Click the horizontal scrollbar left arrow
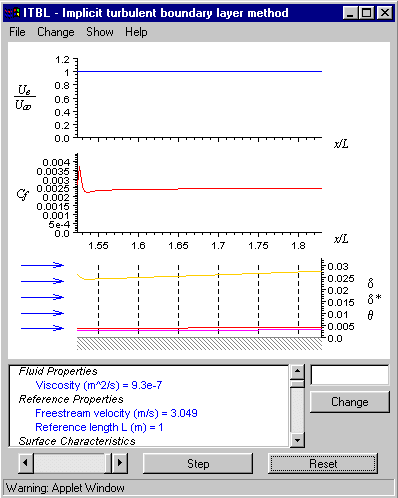The width and height of the screenshot is (398, 498). (x=26, y=463)
